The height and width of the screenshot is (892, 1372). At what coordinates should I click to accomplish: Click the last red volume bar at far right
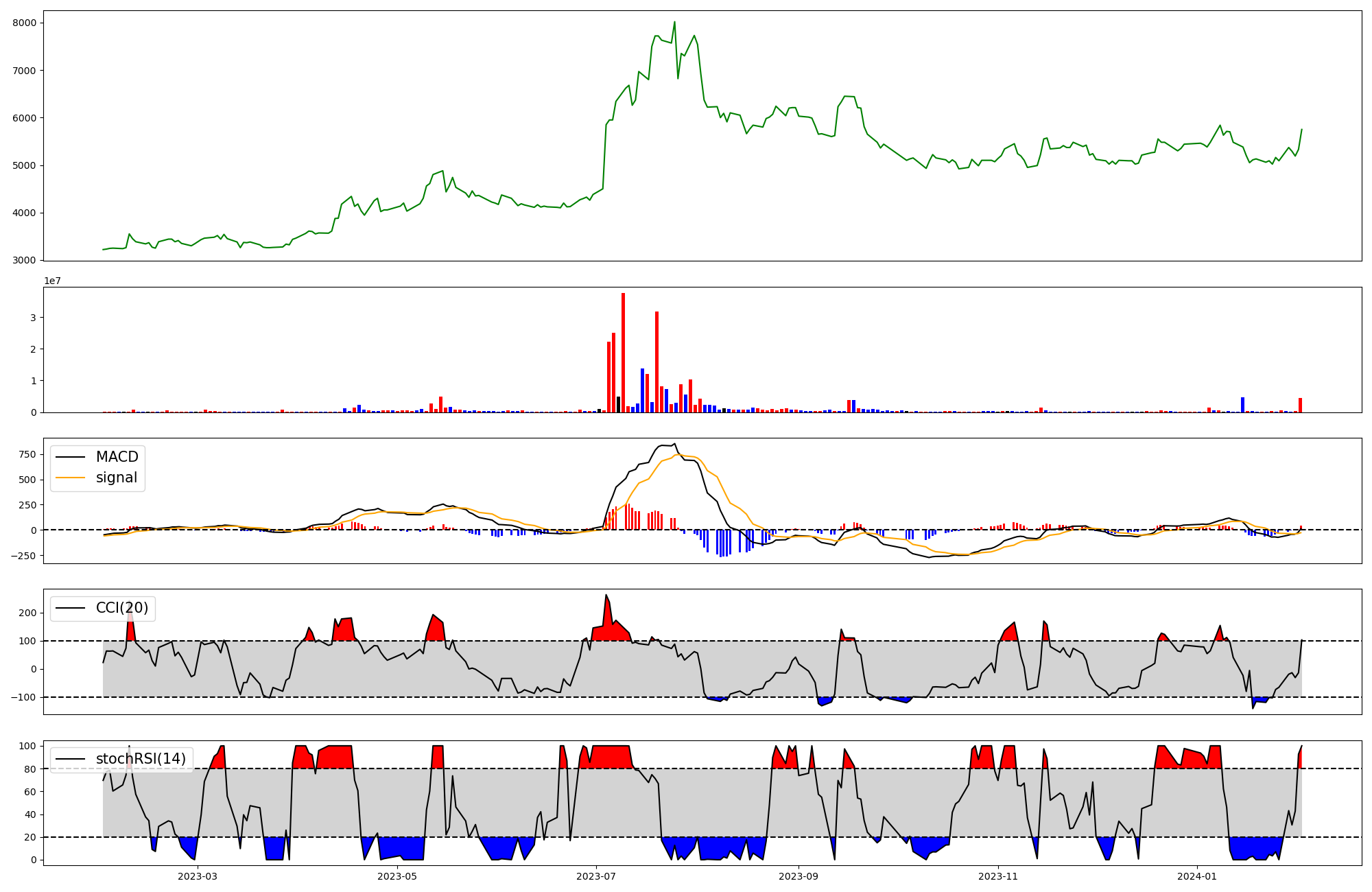click(x=1300, y=405)
